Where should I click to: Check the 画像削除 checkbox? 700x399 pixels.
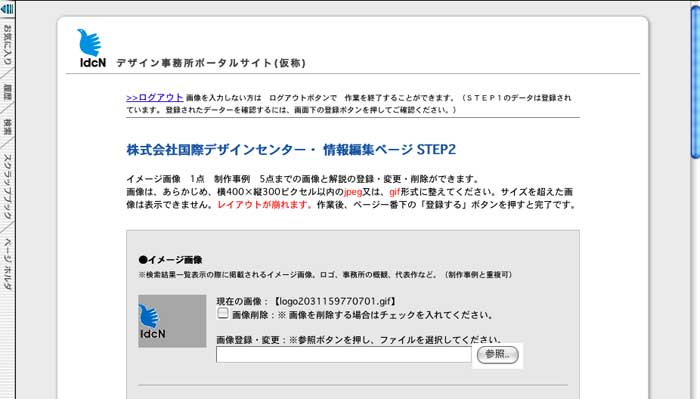[x=223, y=313]
